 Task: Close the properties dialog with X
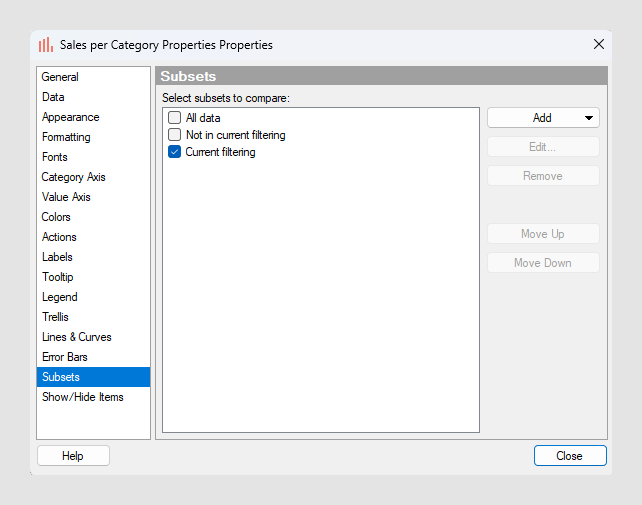(599, 44)
